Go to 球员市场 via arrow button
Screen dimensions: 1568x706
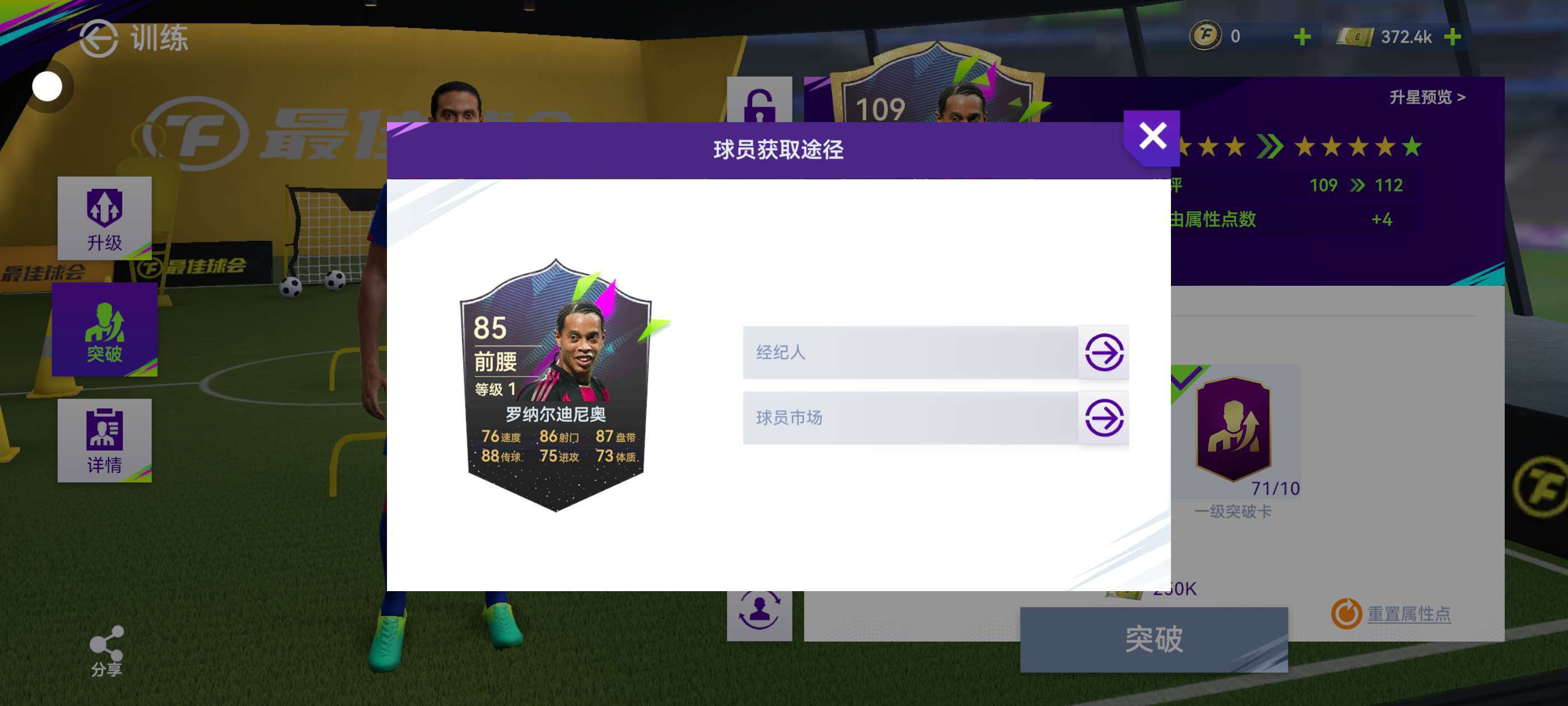tap(1104, 418)
